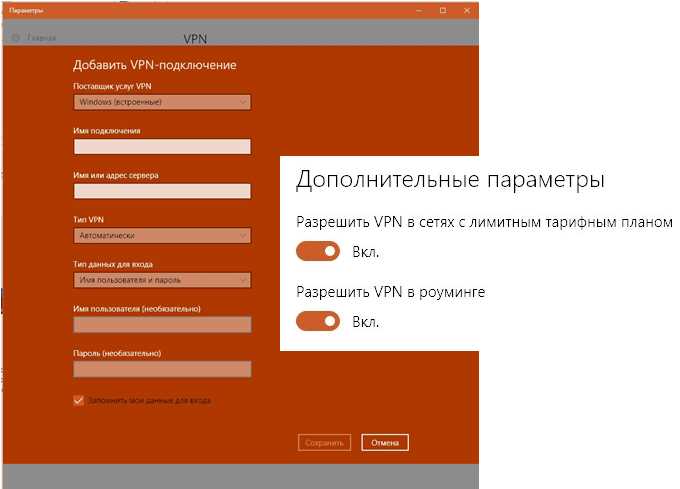The height and width of the screenshot is (489, 680).
Task: Click the Главная home gear icon
Action: click(x=16, y=38)
